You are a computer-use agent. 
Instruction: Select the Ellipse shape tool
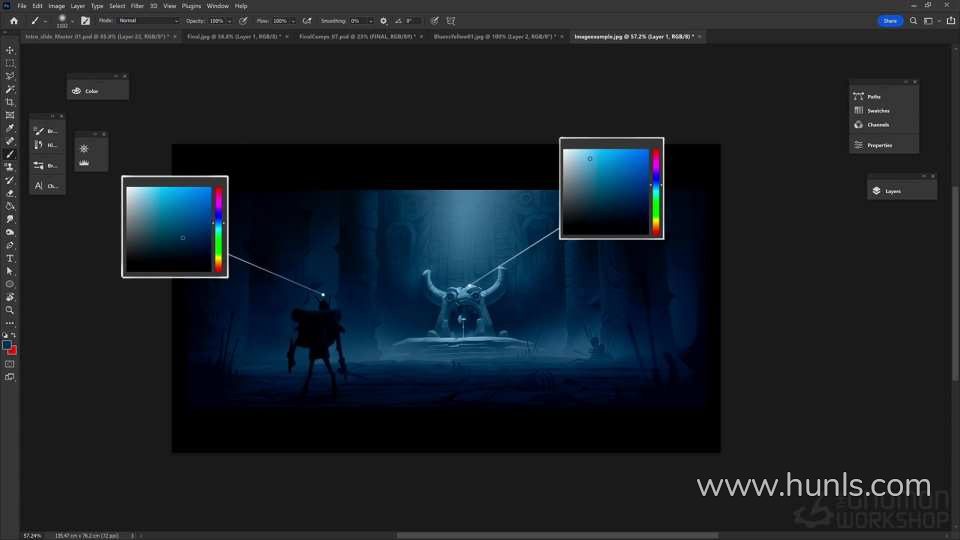pyautogui.click(x=10, y=284)
